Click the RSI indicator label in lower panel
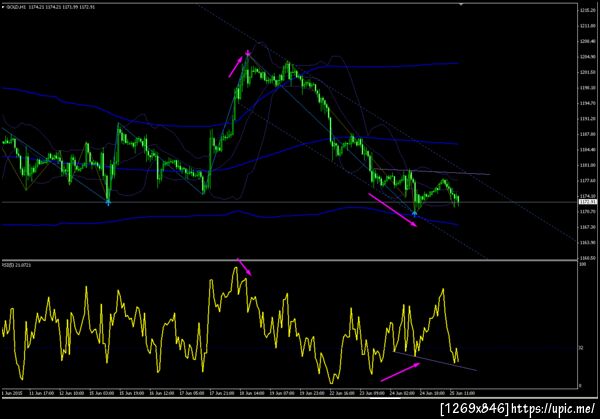Viewport: 600px width, 419px height. coord(16,265)
